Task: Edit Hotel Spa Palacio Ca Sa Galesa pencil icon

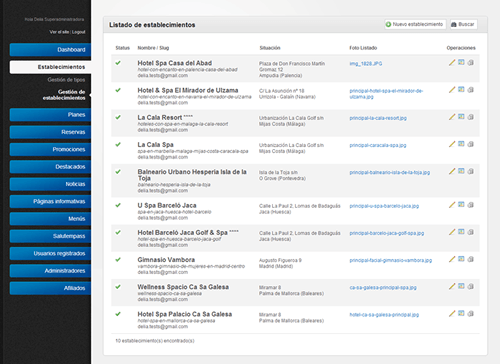Action: (452, 314)
